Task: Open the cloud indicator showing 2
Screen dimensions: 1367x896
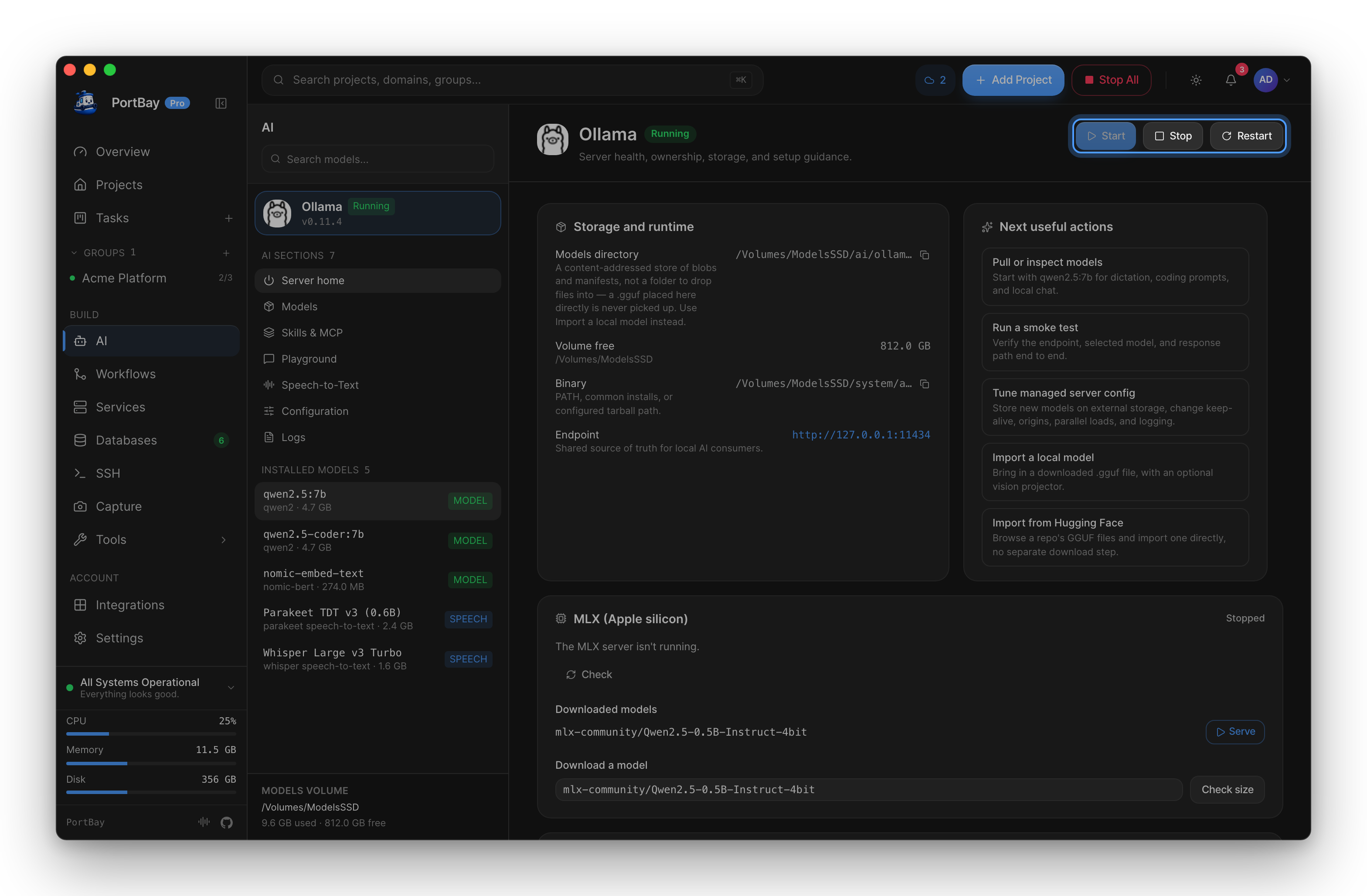Action: 935,80
